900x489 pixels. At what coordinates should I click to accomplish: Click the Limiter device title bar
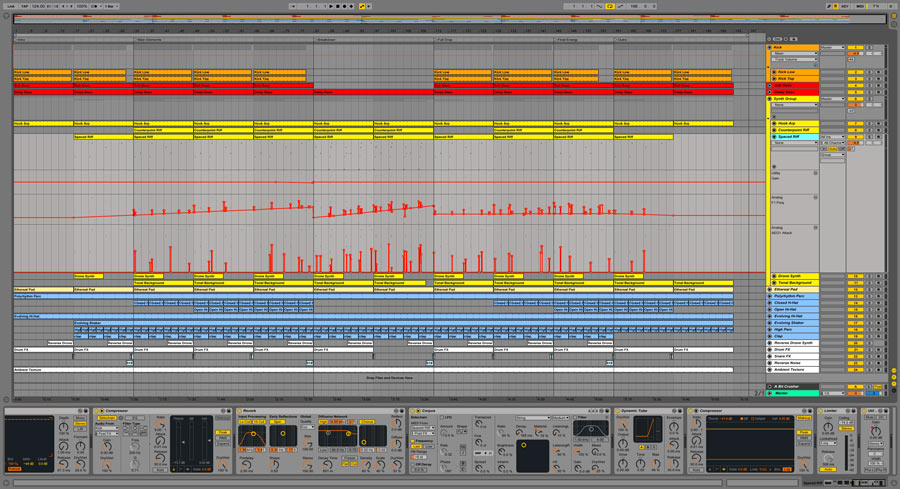pyautogui.click(x=833, y=410)
